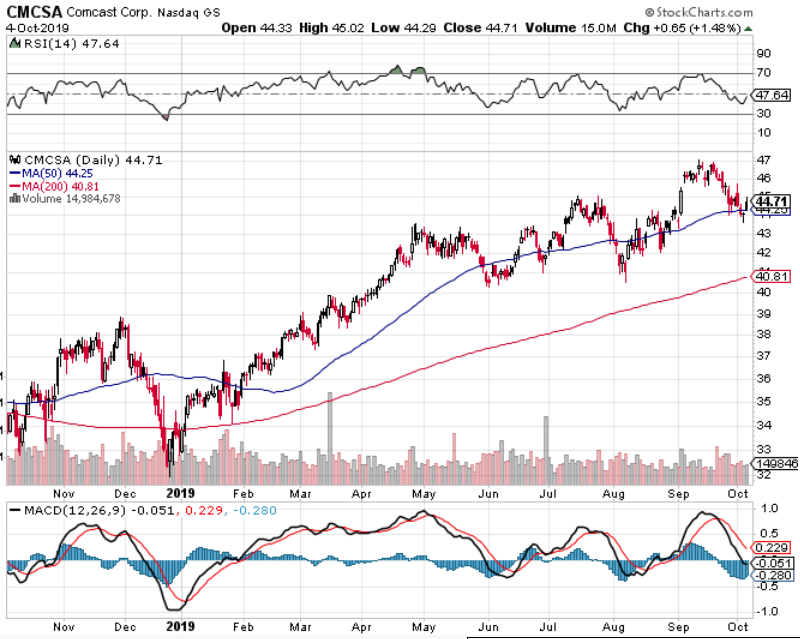Viewport: 800px width, 639px height.
Task: Click the High 45.02 value
Action: 332,28
